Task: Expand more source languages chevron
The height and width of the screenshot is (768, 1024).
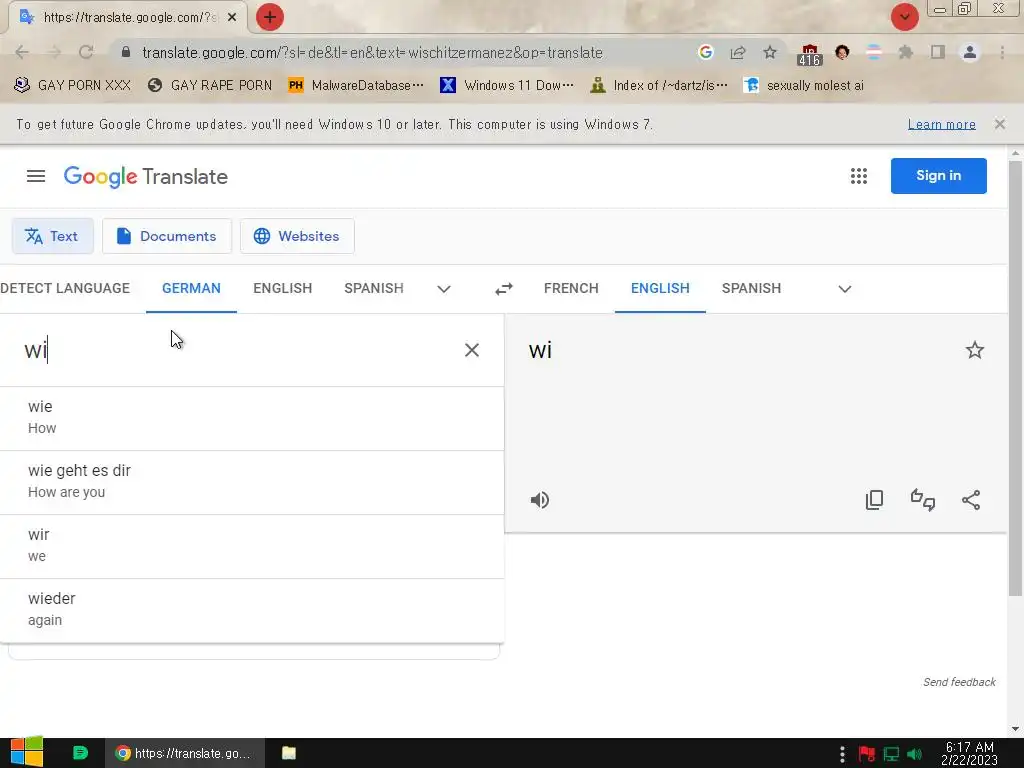Action: coord(444,289)
